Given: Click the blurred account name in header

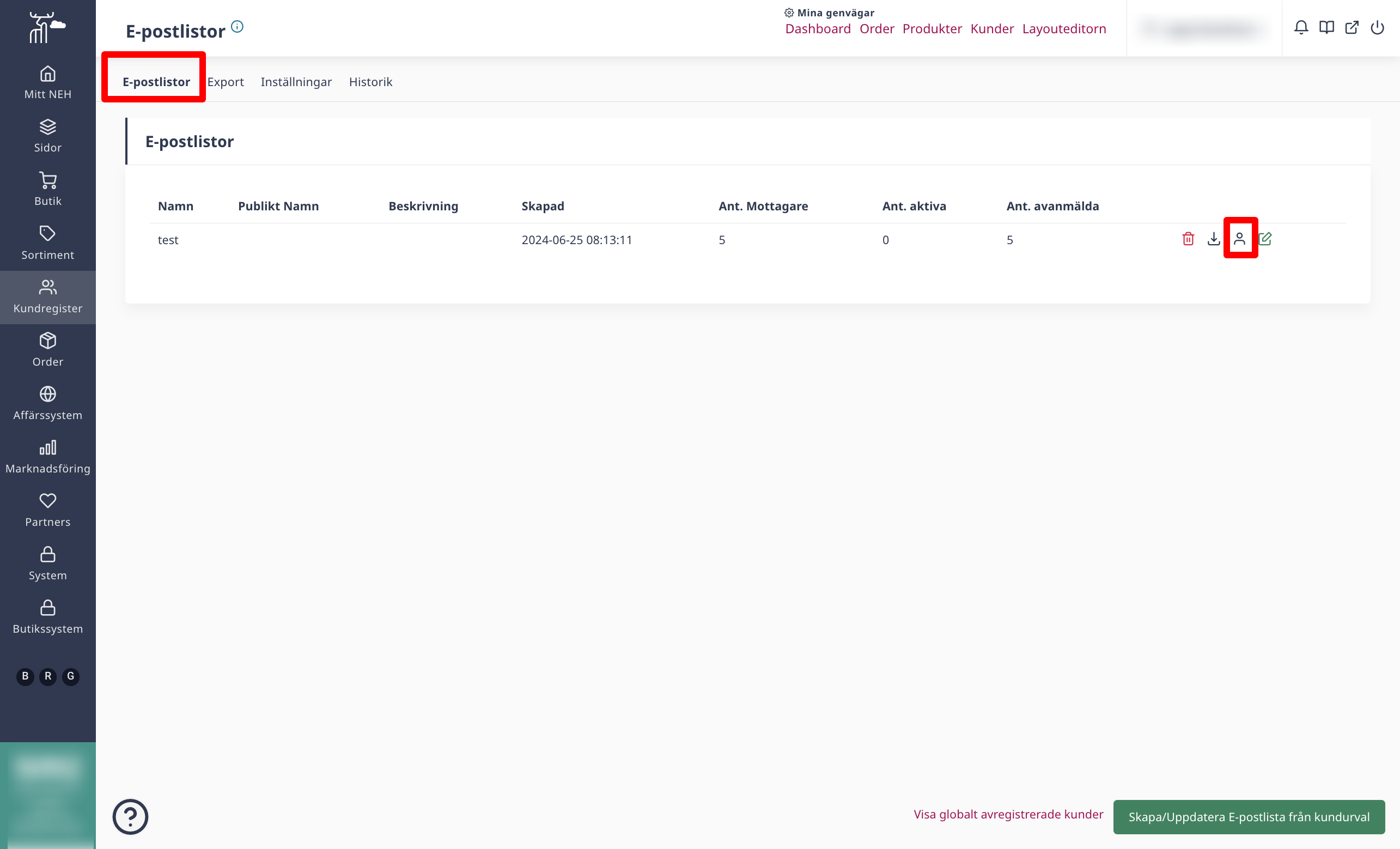Looking at the screenshot, I should (x=1204, y=28).
